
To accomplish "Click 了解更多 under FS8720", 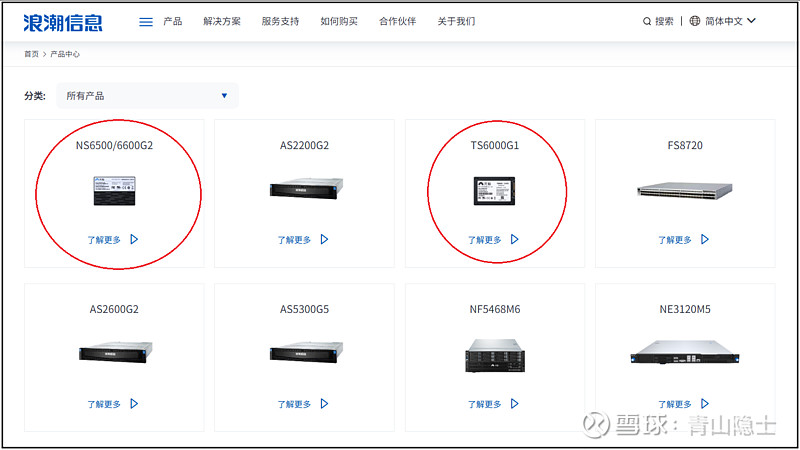I will click(674, 240).
